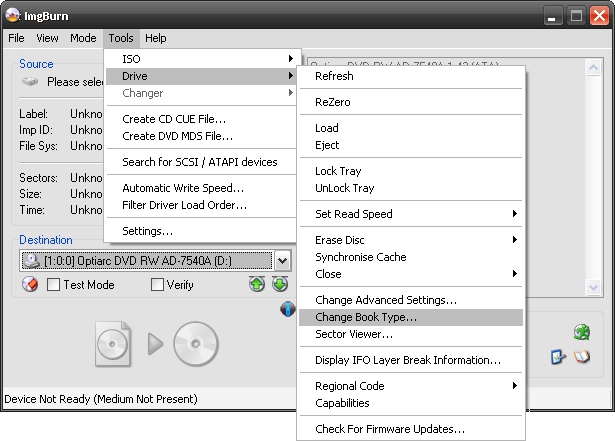615x441 pixels.
Task: Click the green running man icon
Action: [582, 332]
